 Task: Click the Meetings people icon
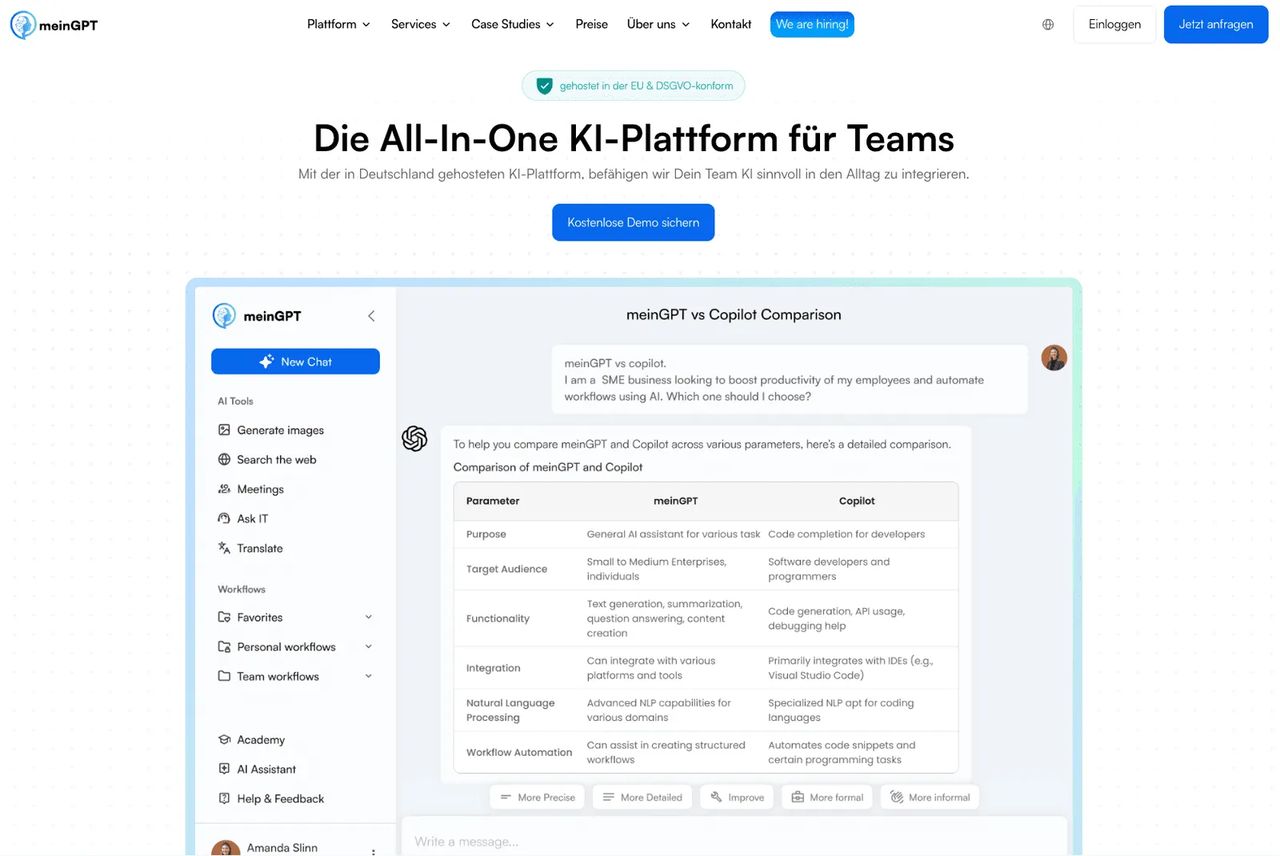(x=224, y=489)
